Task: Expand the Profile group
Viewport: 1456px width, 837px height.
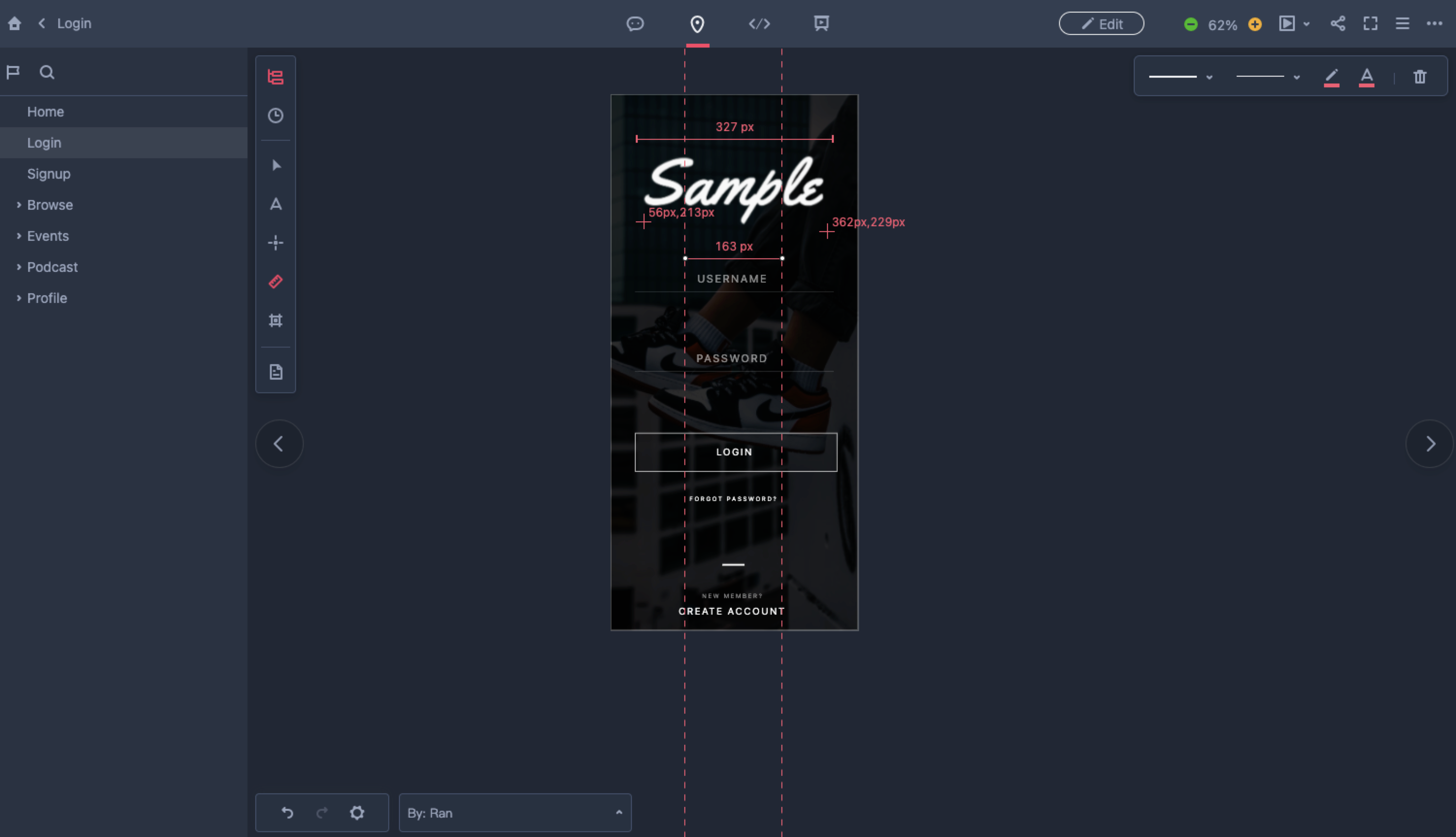Action: 19,298
